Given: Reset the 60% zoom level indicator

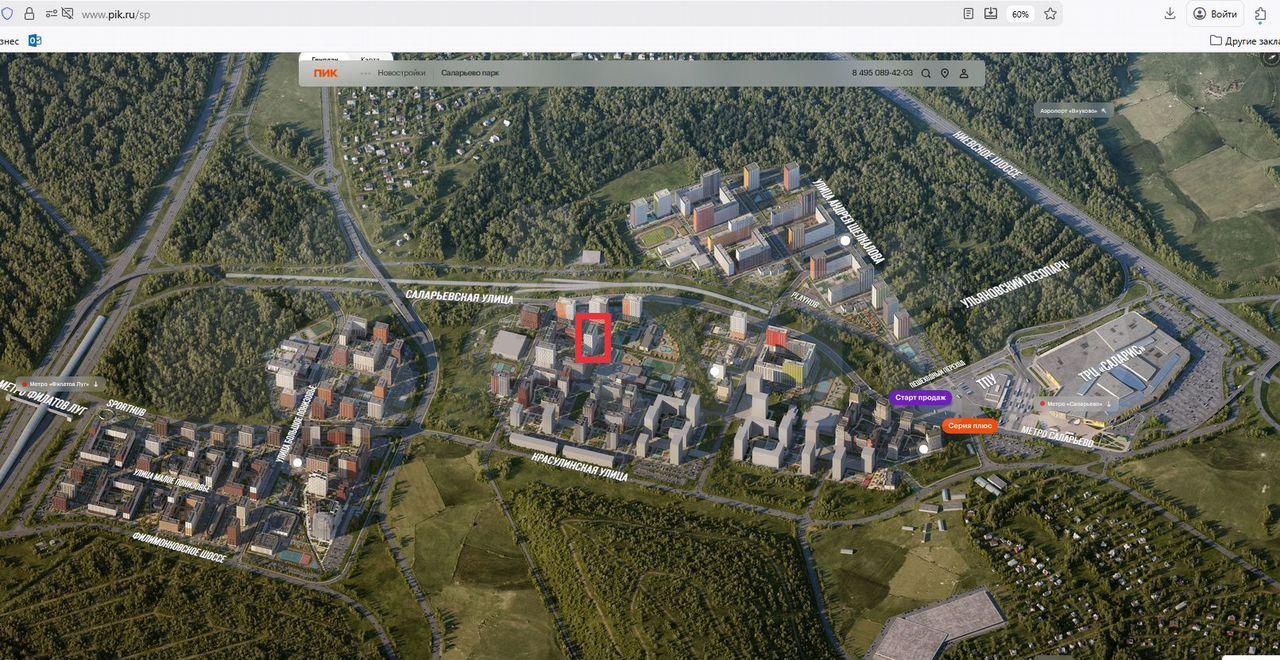Looking at the screenshot, I should click(1020, 14).
